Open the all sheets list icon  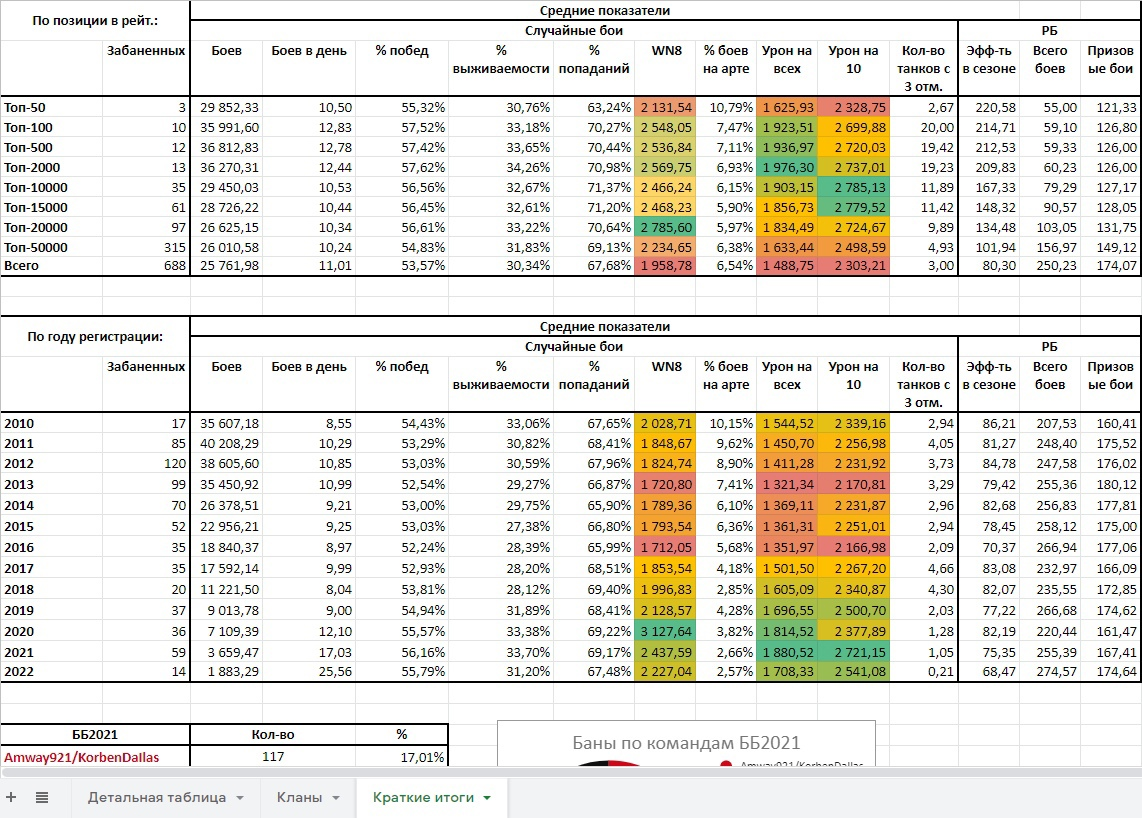[x=42, y=797]
